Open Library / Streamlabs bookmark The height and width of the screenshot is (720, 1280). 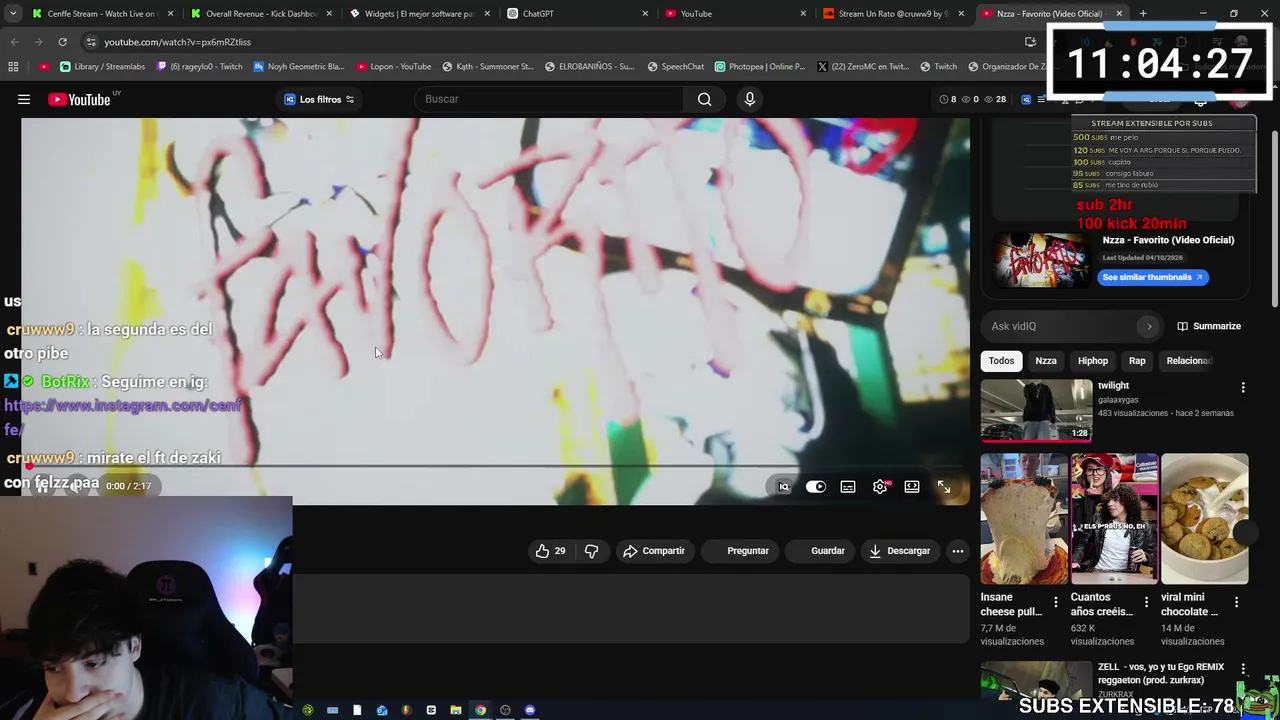coord(103,67)
